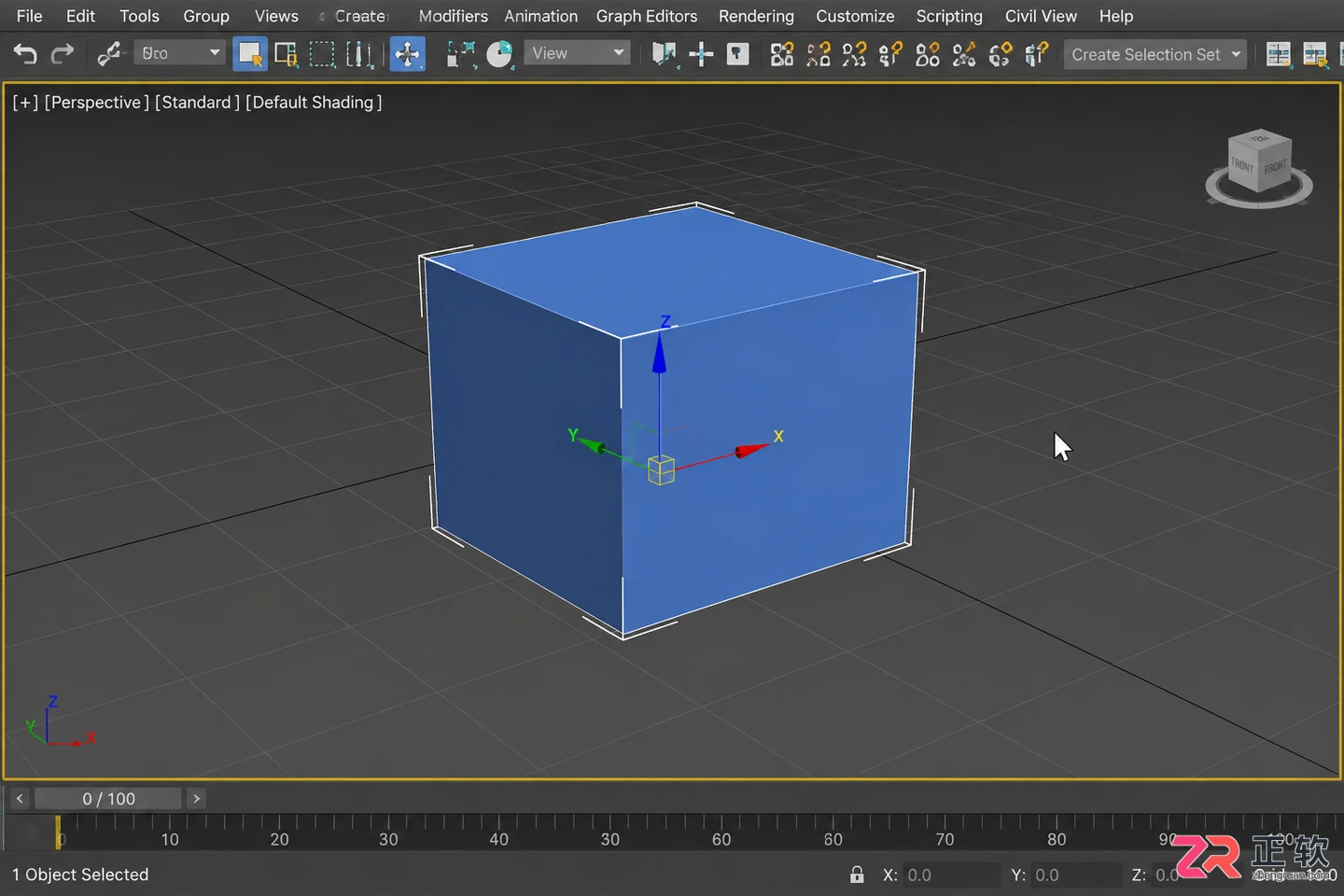Open the View reference coordinate dropdown
Image resolution: width=1344 pixels, height=896 pixels.
pos(577,53)
